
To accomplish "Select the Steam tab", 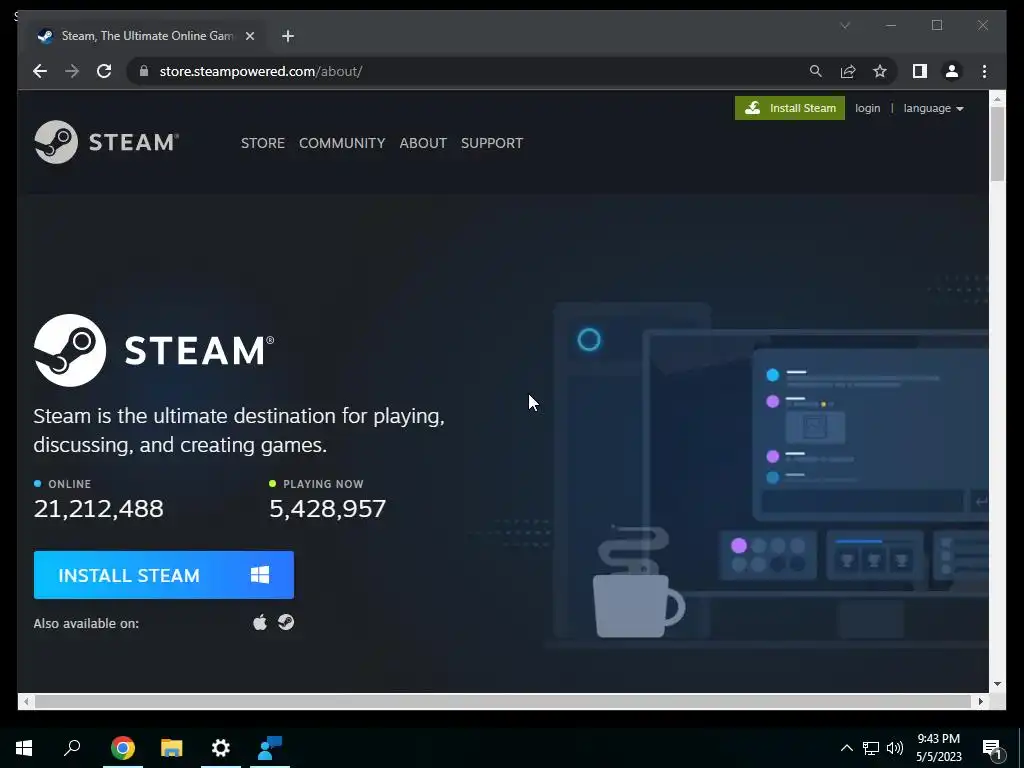I will (144, 36).
